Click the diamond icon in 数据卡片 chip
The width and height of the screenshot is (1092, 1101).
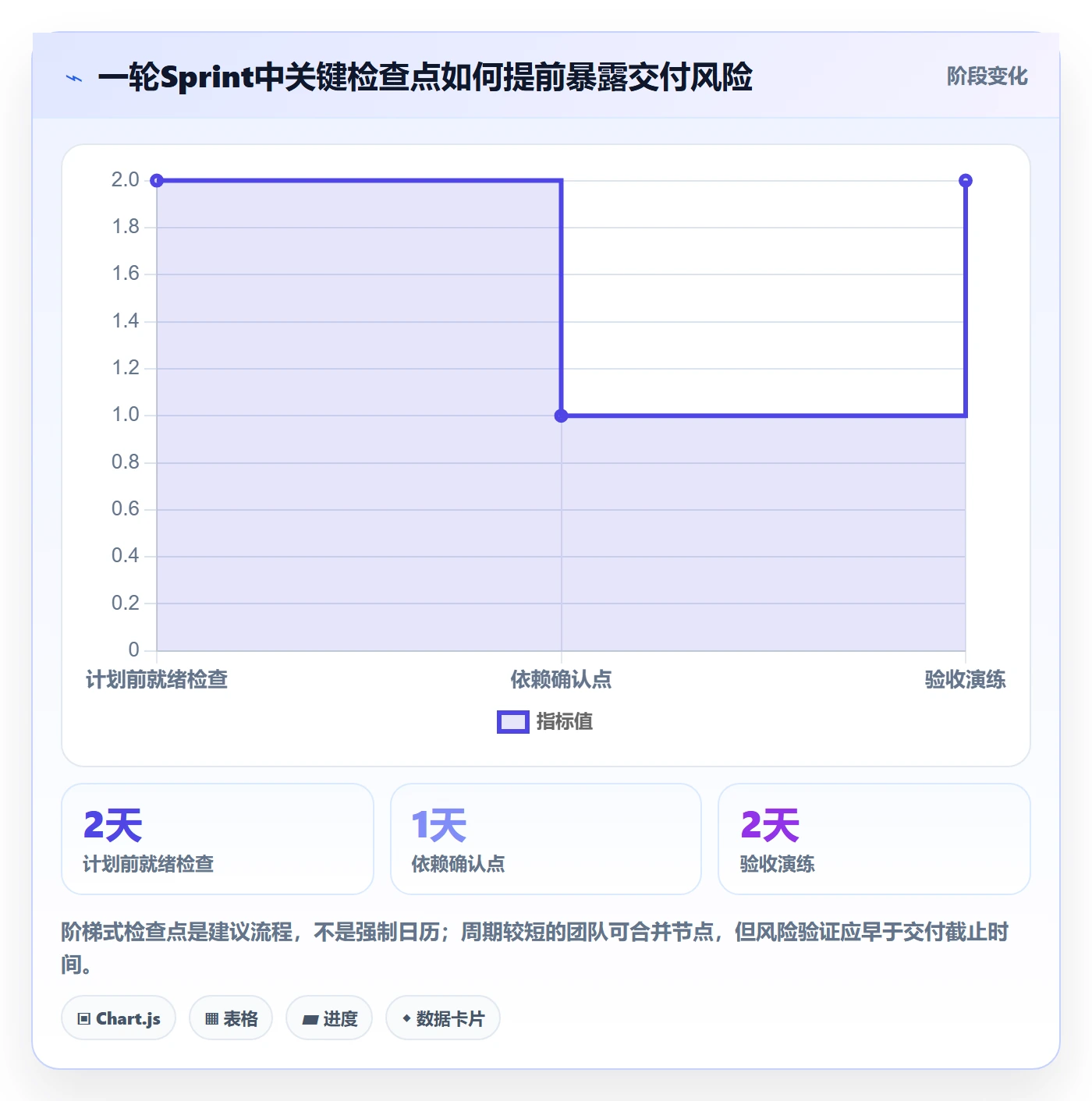pyautogui.click(x=406, y=1018)
